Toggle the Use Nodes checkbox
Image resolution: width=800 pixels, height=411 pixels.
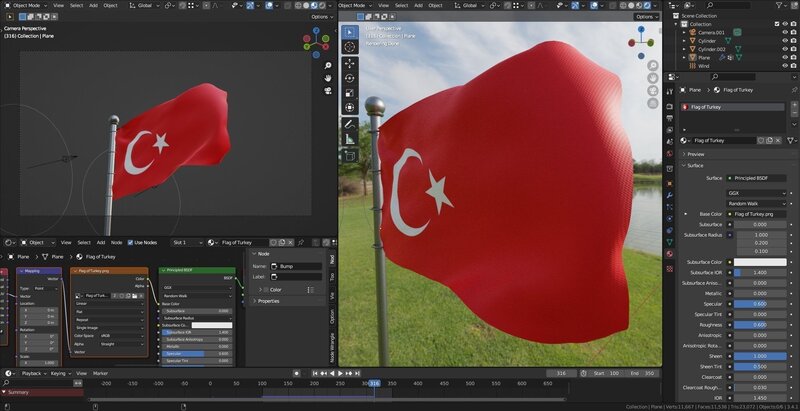click(x=129, y=242)
